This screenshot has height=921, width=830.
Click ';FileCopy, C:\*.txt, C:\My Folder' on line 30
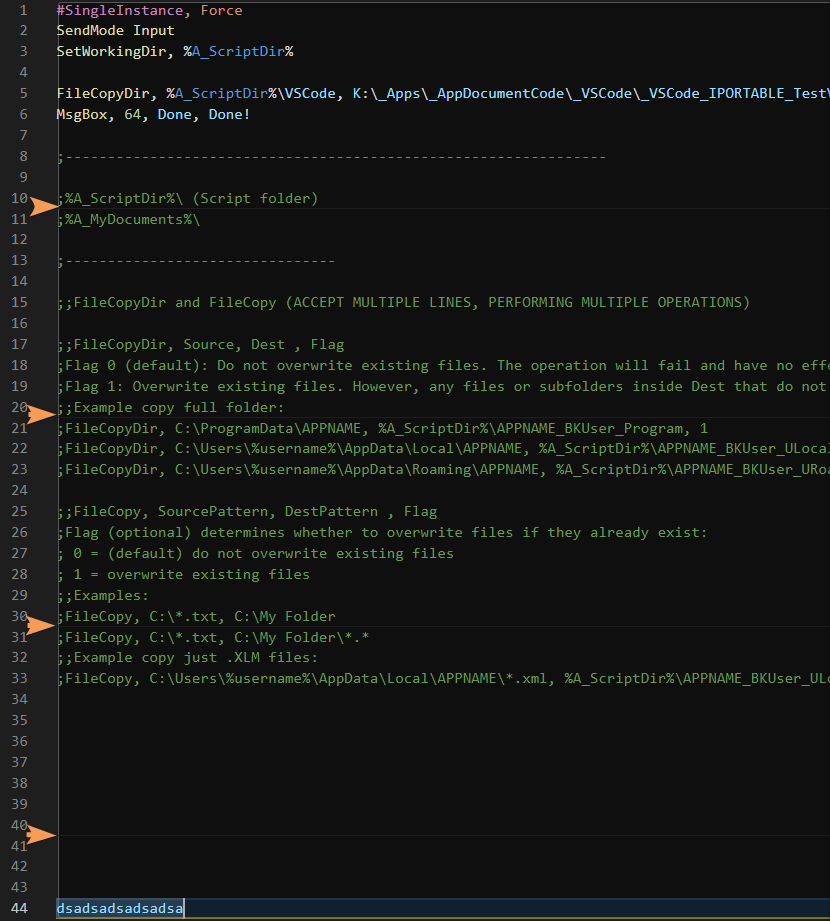point(196,617)
